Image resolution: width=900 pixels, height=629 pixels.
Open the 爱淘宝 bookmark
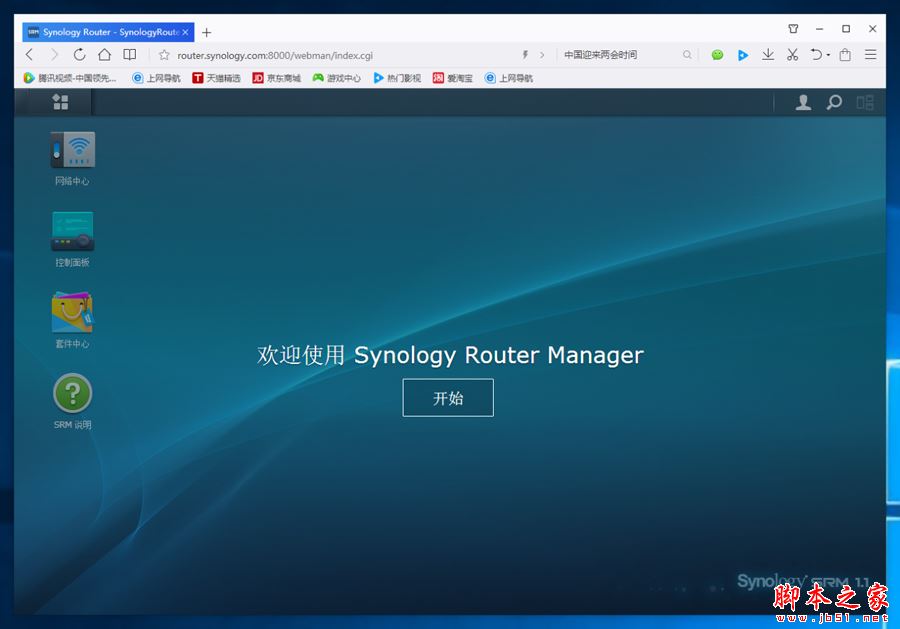pos(453,77)
